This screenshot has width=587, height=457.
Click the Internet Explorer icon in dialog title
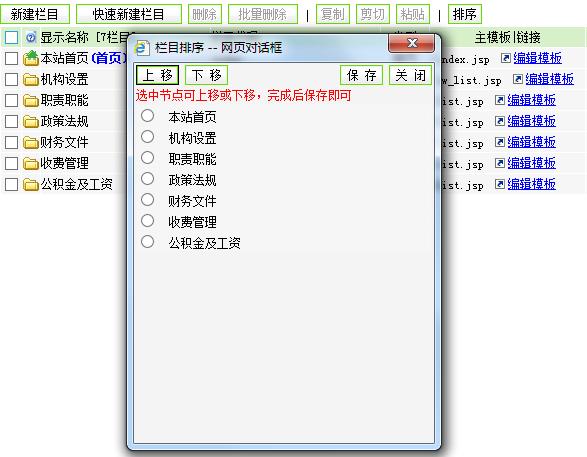[142, 48]
